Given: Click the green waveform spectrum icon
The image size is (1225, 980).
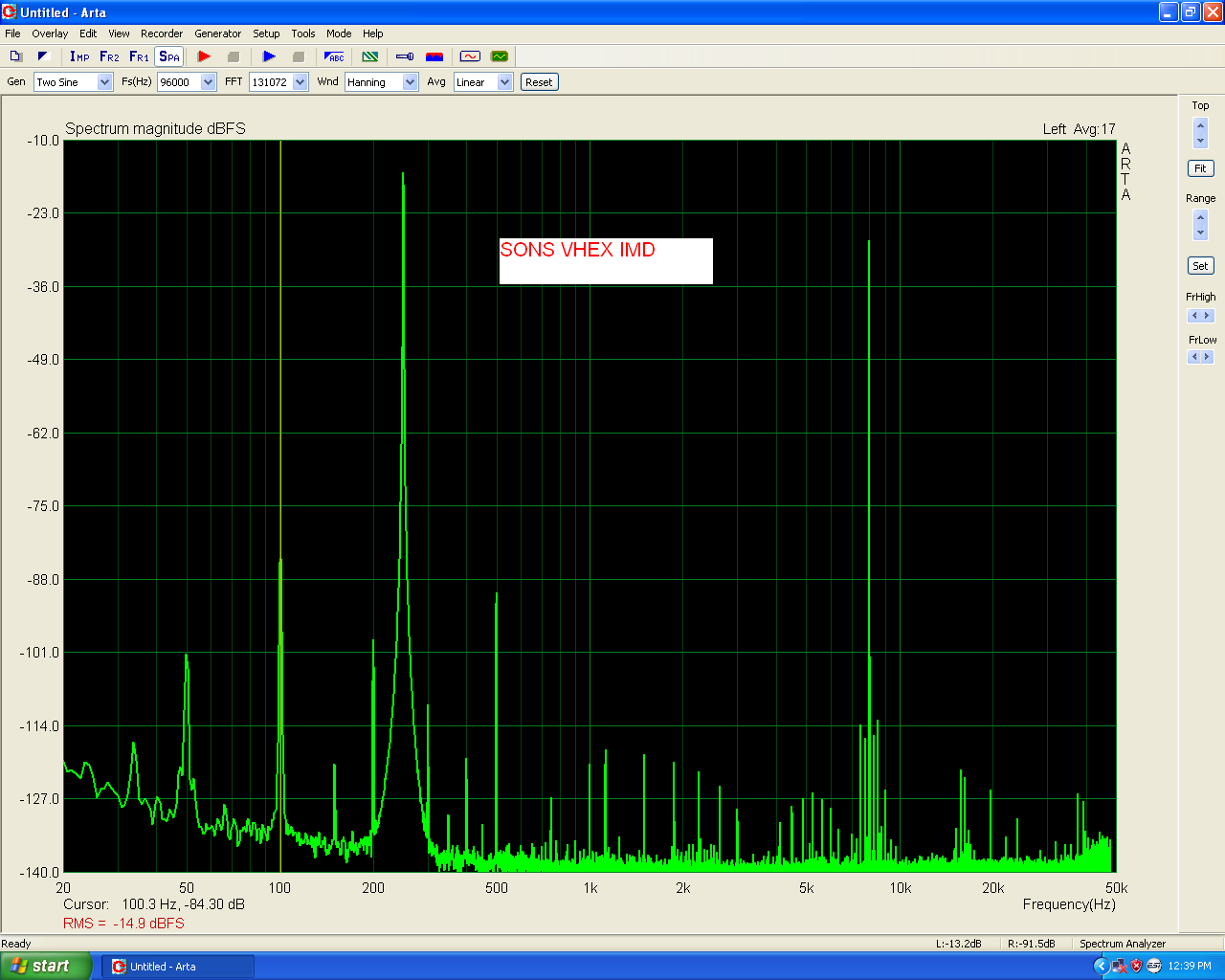Looking at the screenshot, I should tap(500, 56).
